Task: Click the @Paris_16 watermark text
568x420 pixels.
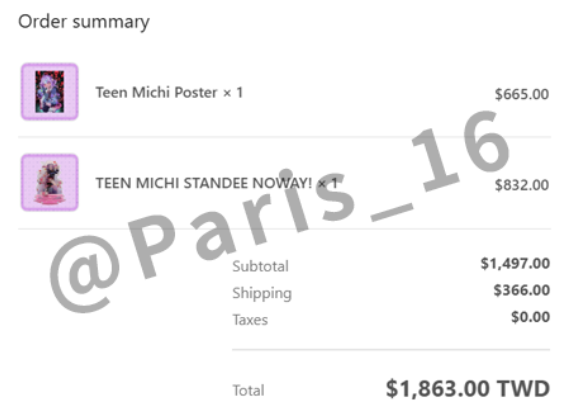Action: pos(279,212)
